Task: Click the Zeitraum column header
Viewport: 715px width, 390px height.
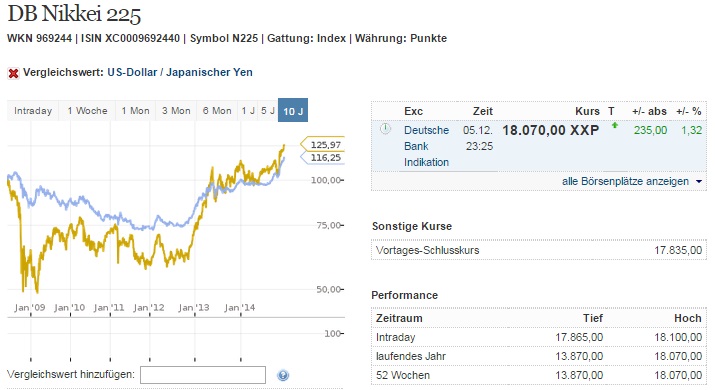Action: (399, 318)
